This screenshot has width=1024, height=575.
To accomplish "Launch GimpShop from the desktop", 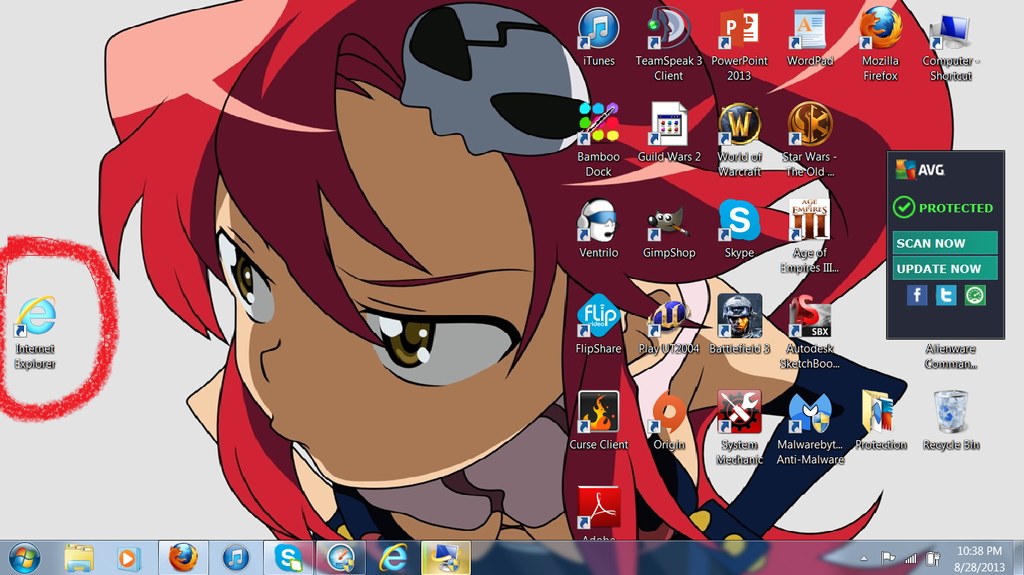I will click(669, 229).
